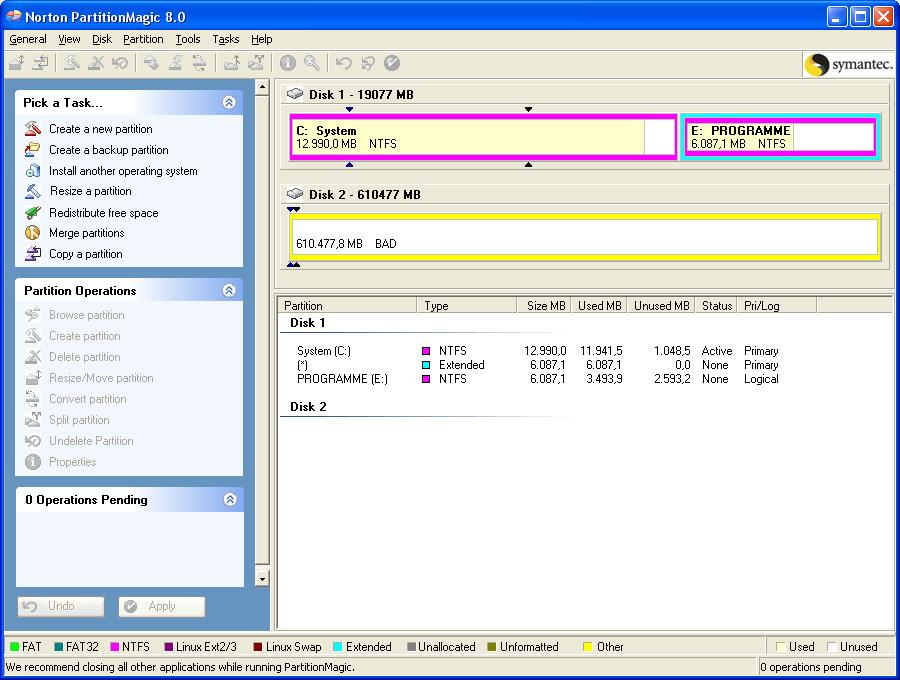Click the sidebar scrollbar down arrow
Viewport: 900px width, 680px height.
click(x=262, y=579)
